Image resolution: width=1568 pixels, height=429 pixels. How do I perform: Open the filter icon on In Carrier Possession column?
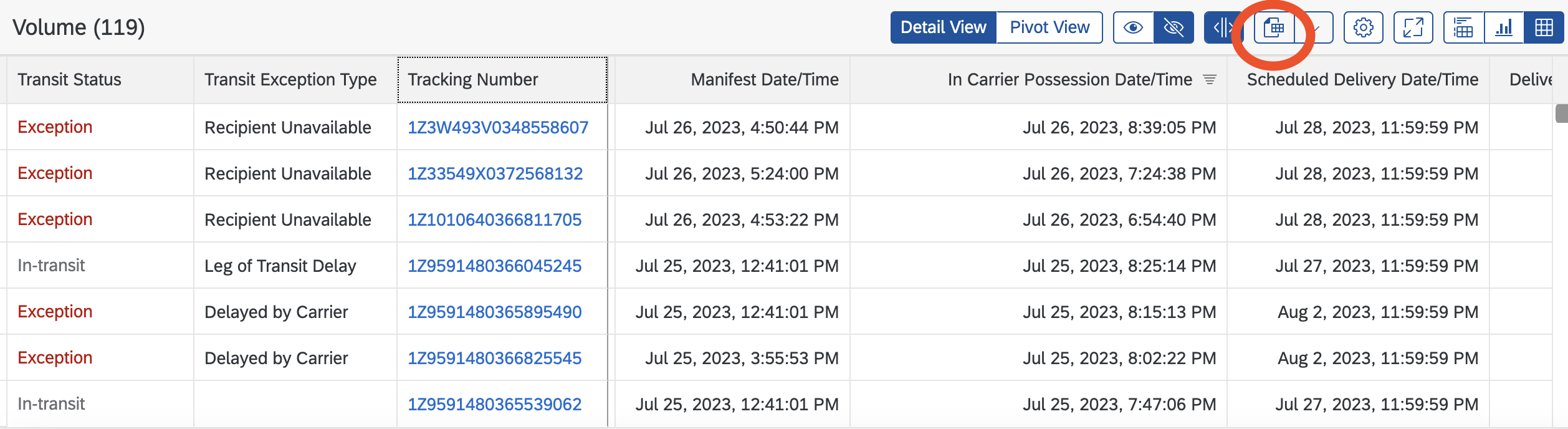coord(1210,80)
